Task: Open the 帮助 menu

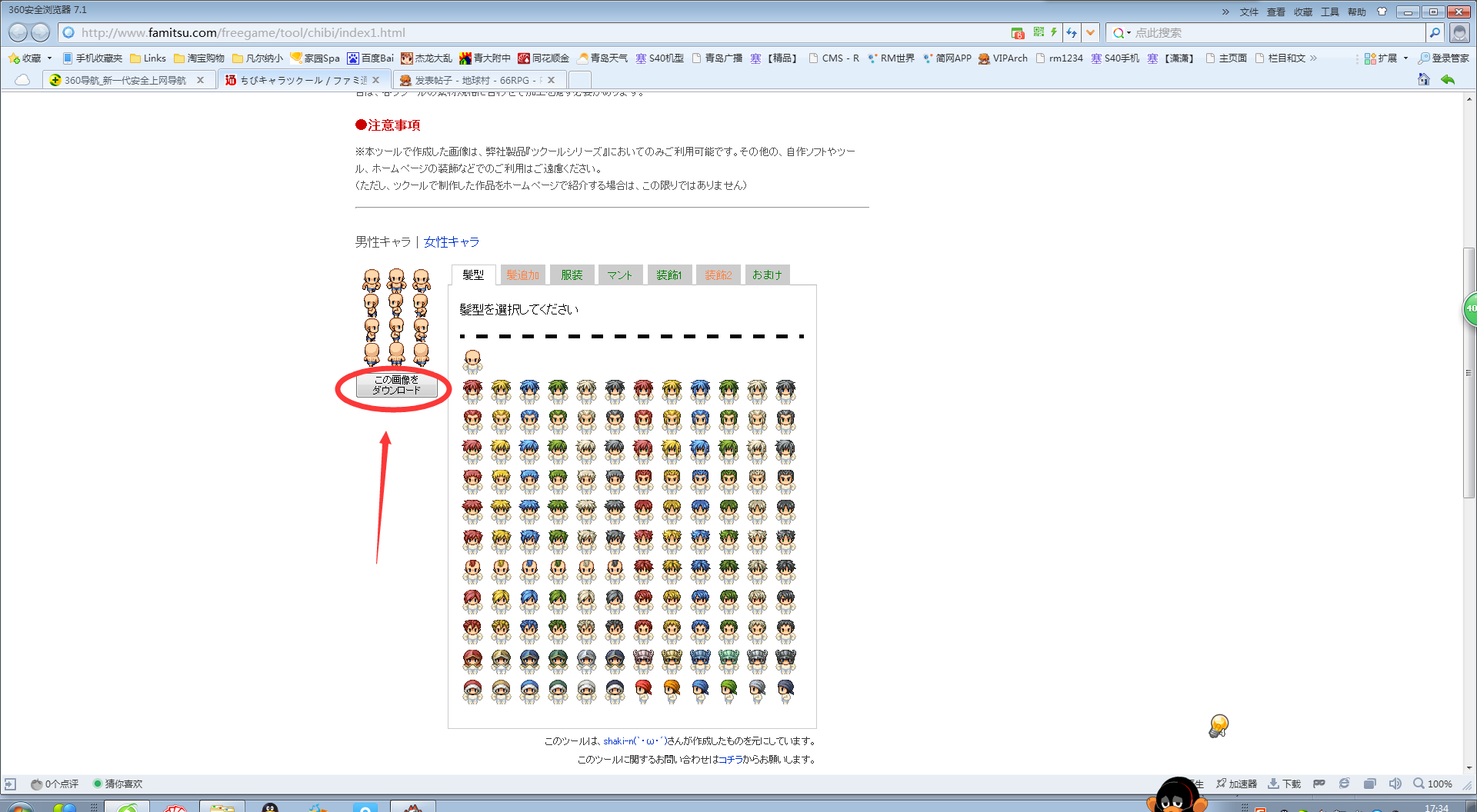Action: (1357, 12)
